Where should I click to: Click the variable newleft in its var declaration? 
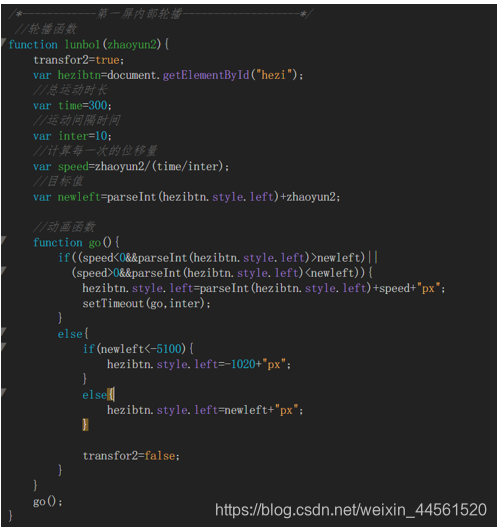click(x=79, y=197)
